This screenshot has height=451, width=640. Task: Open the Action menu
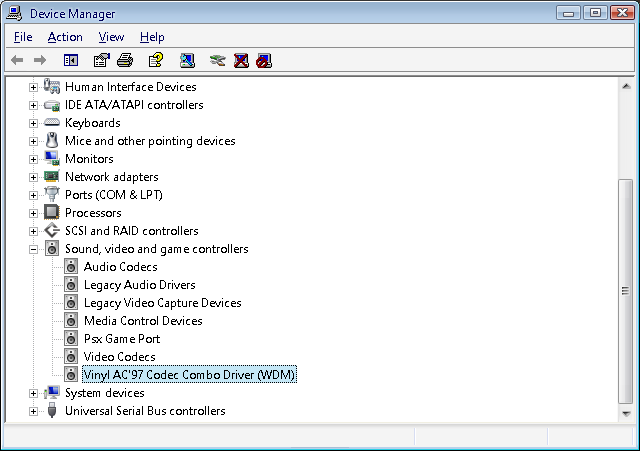(65, 37)
